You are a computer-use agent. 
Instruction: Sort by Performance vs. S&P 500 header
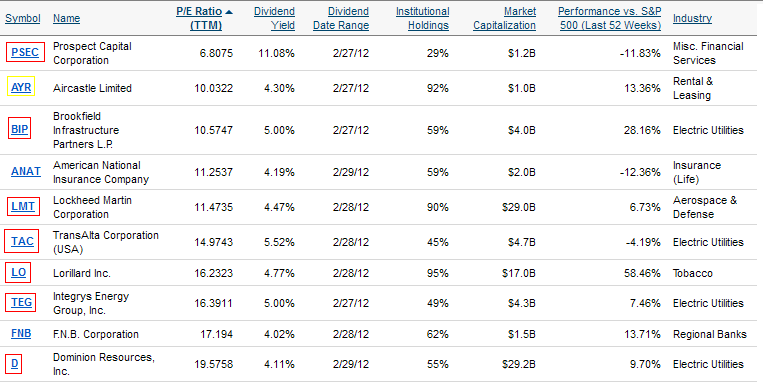tap(609, 18)
